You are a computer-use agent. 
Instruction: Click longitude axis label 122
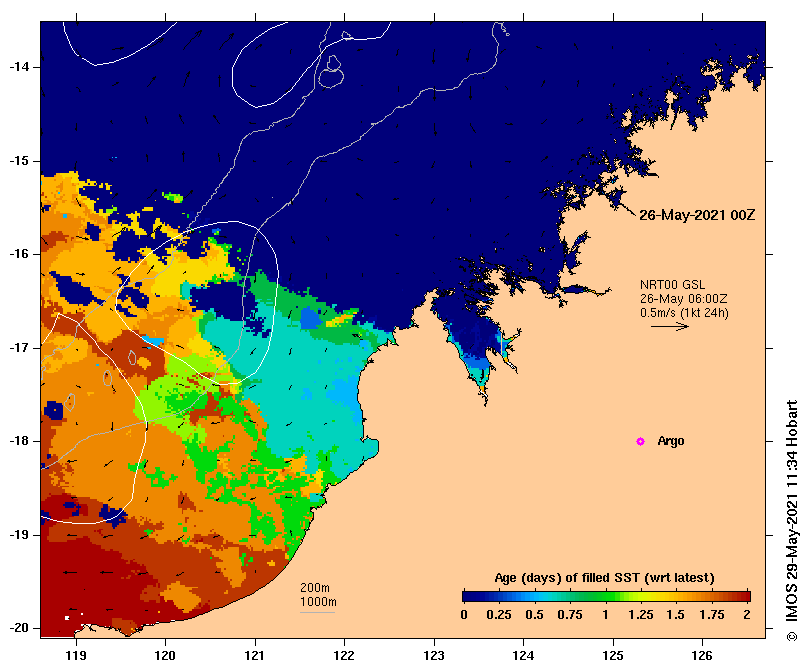point(344,655)
